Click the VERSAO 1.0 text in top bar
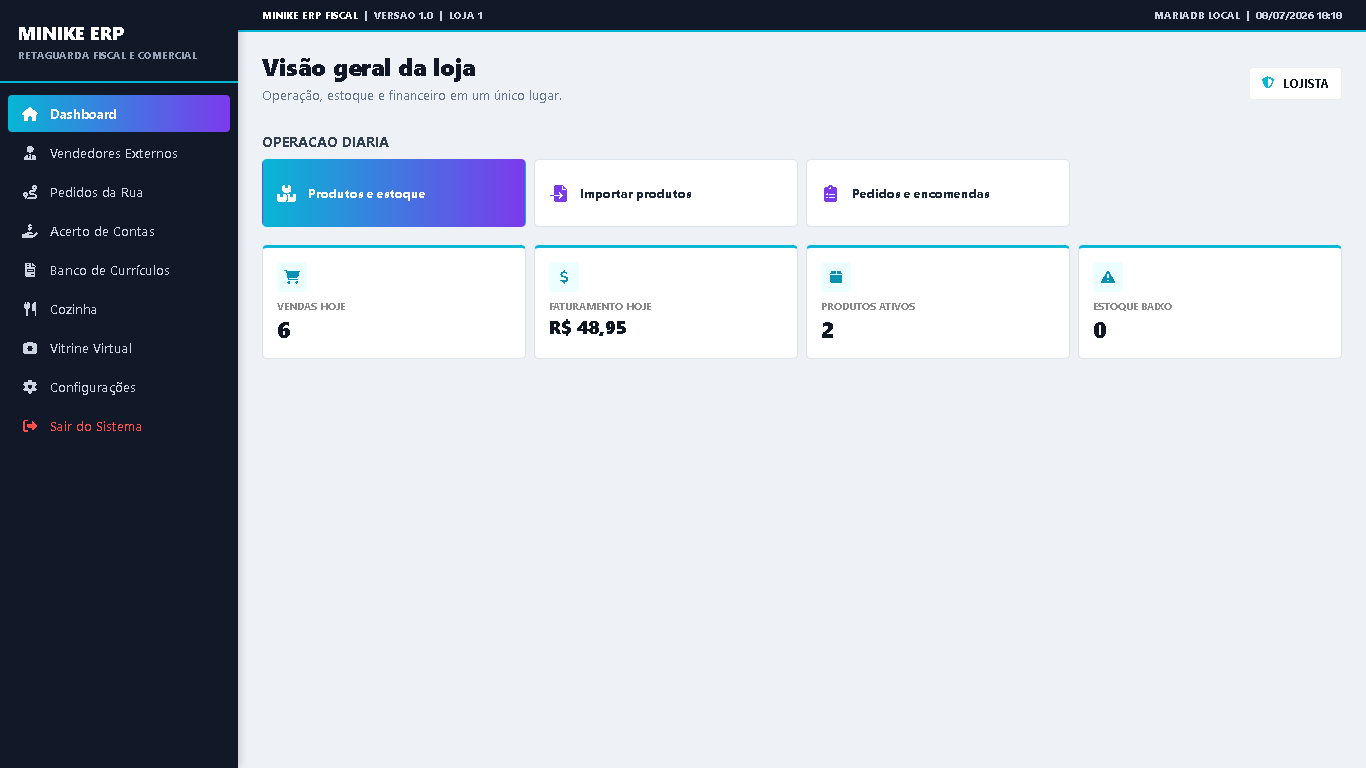 point(403,15)
